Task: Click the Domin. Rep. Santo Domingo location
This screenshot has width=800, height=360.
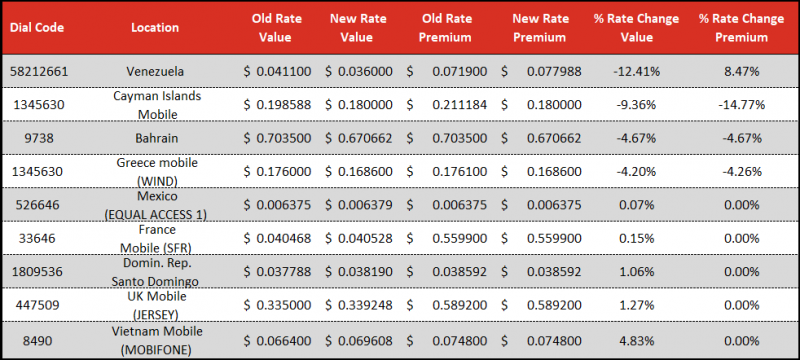Action: click(x=155, y=272)
